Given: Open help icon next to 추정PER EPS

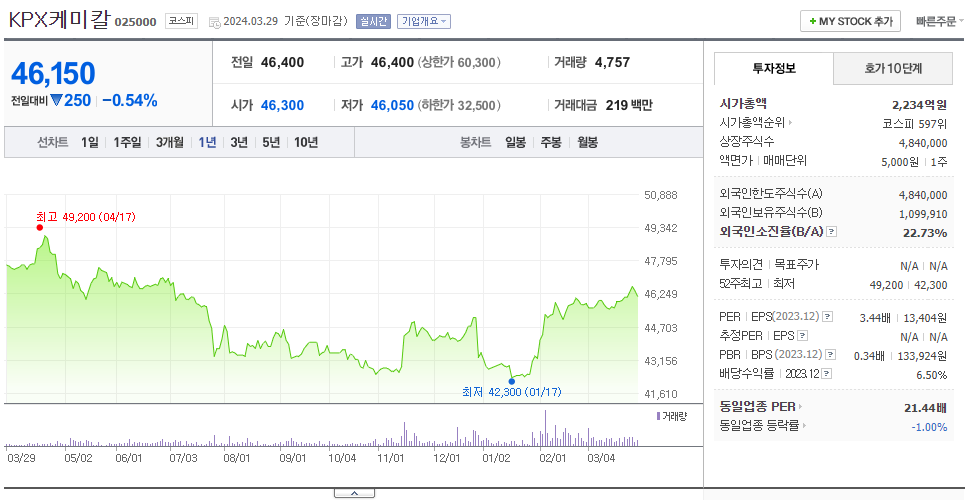Looking at the screenshot, I should (802, 336).
